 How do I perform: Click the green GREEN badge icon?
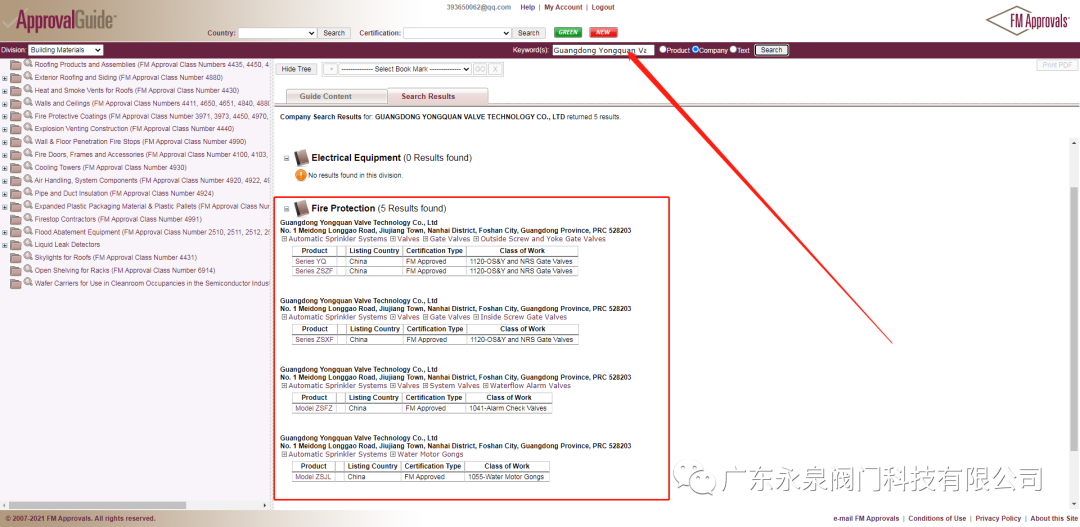coord(568,33)
